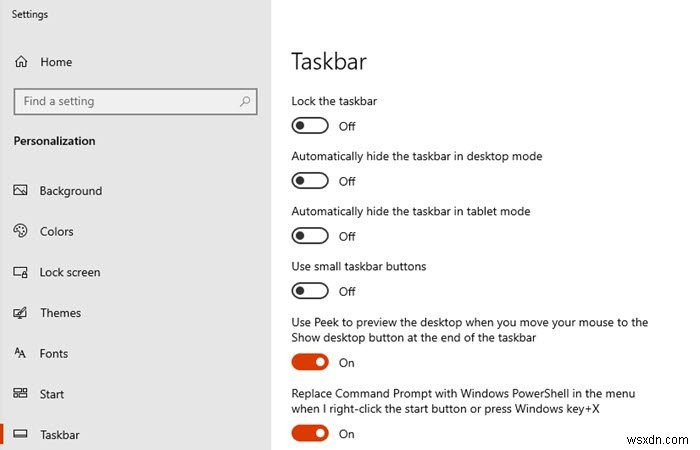The image size is (700, 450).
Task: Disable the Peek preview toggle
Action: 310,362
